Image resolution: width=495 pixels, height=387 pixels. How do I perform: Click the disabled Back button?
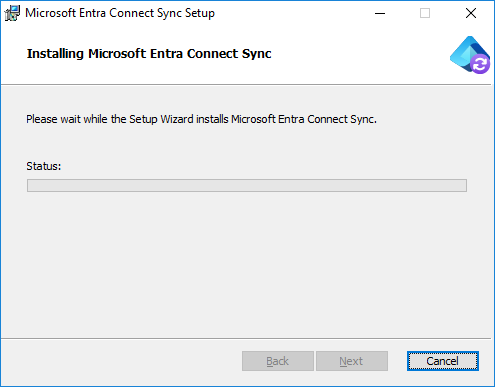point(278,361)
